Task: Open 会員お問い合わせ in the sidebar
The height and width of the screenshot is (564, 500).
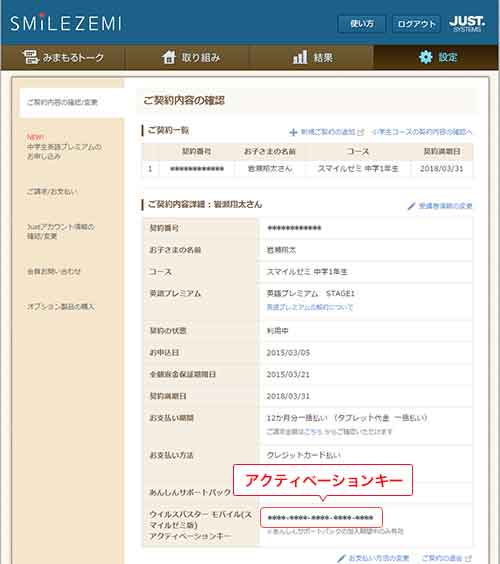Action: pyautogui.click(x=54, y=271)
